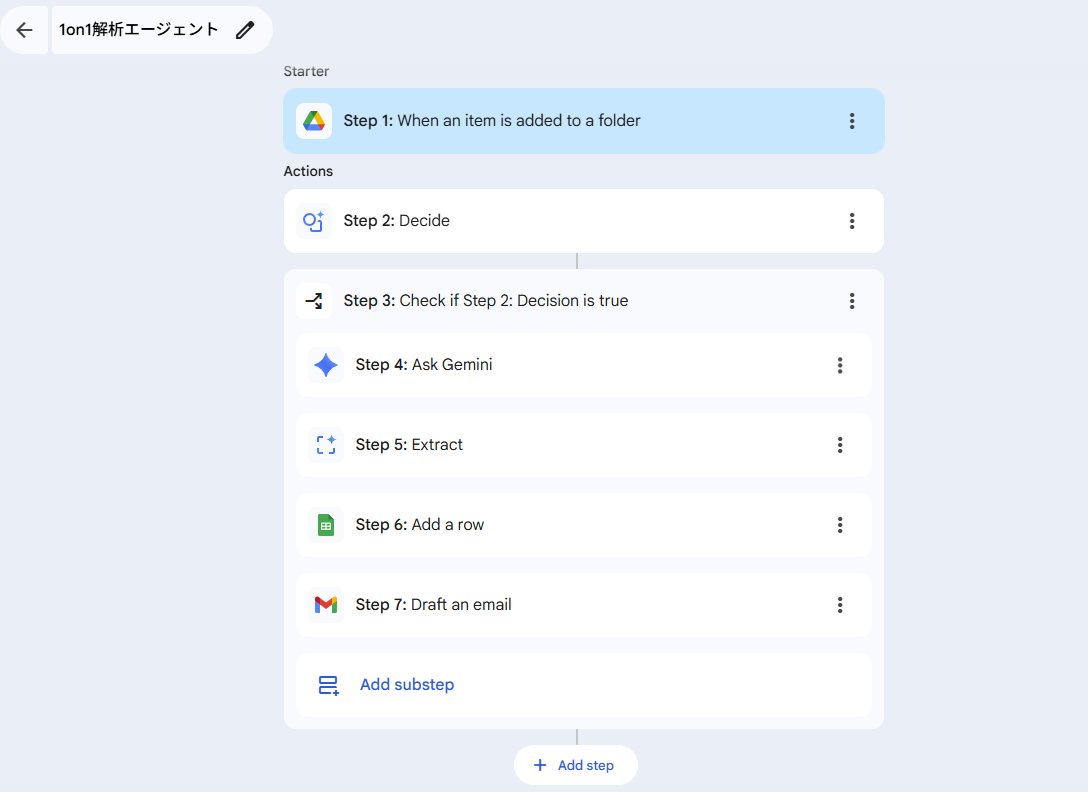Open the options menu for Draft an email
This screenshot has height=792, width=1088.
[x=840, y=605]
